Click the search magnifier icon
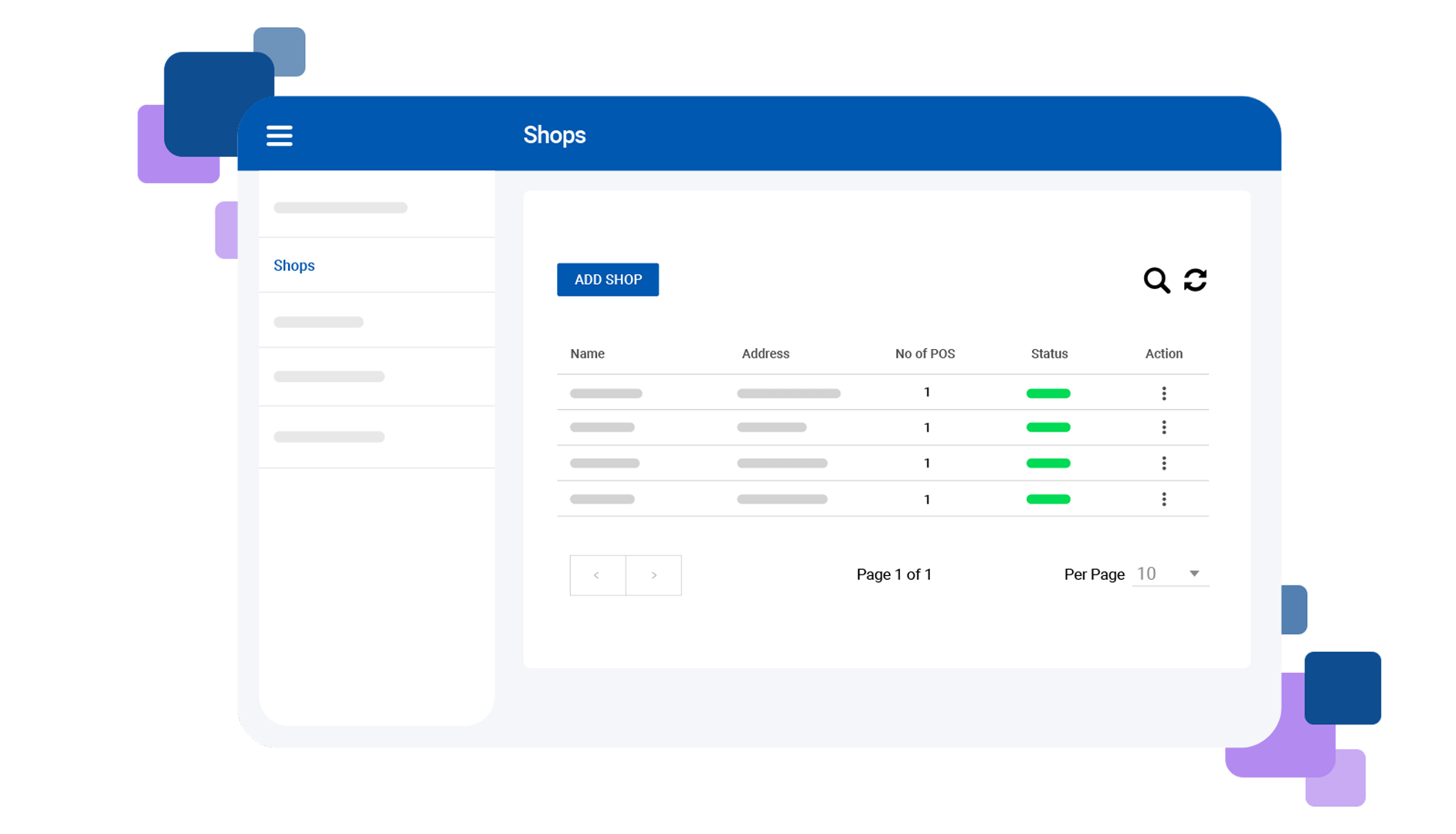Viewport: 1456px width, 834px height. 1156,280
